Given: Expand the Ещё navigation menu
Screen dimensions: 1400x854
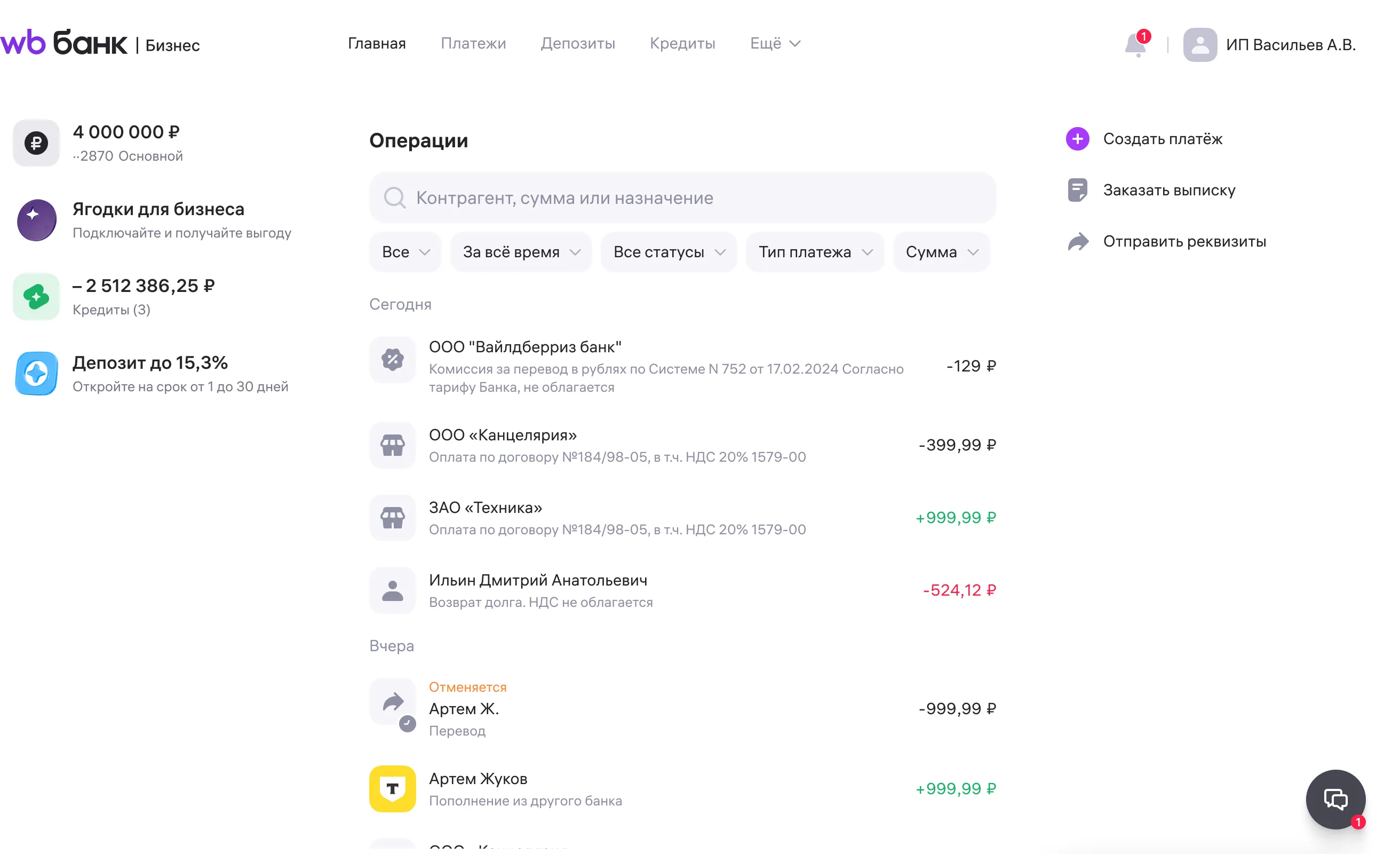Looking at the screenshot, I should (x=775, y=44).
